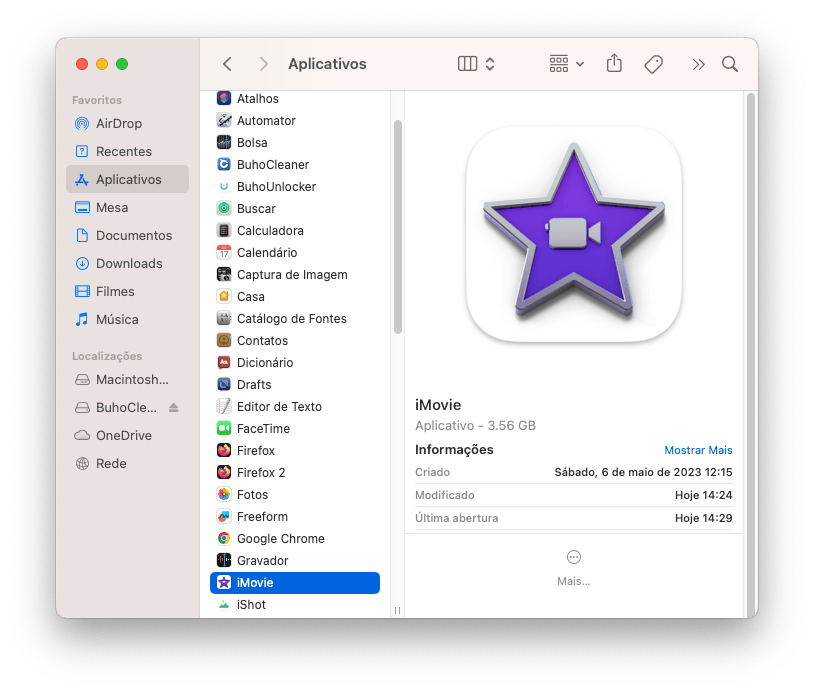Select the Fotos app icon

pyautogui.click(x=224, y=494)
